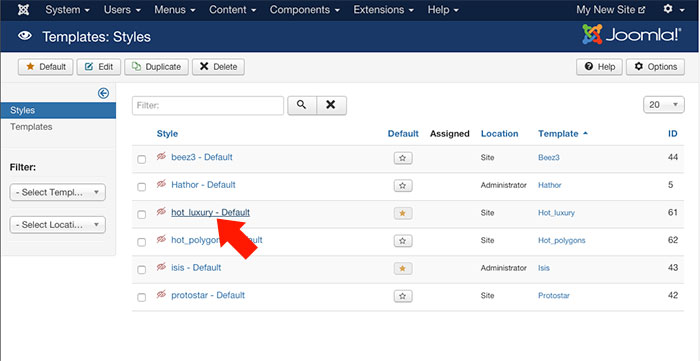Screen dimensions: 700x361
Task: Click the search magnifier button beside Filter
Action: pos(302,105)
